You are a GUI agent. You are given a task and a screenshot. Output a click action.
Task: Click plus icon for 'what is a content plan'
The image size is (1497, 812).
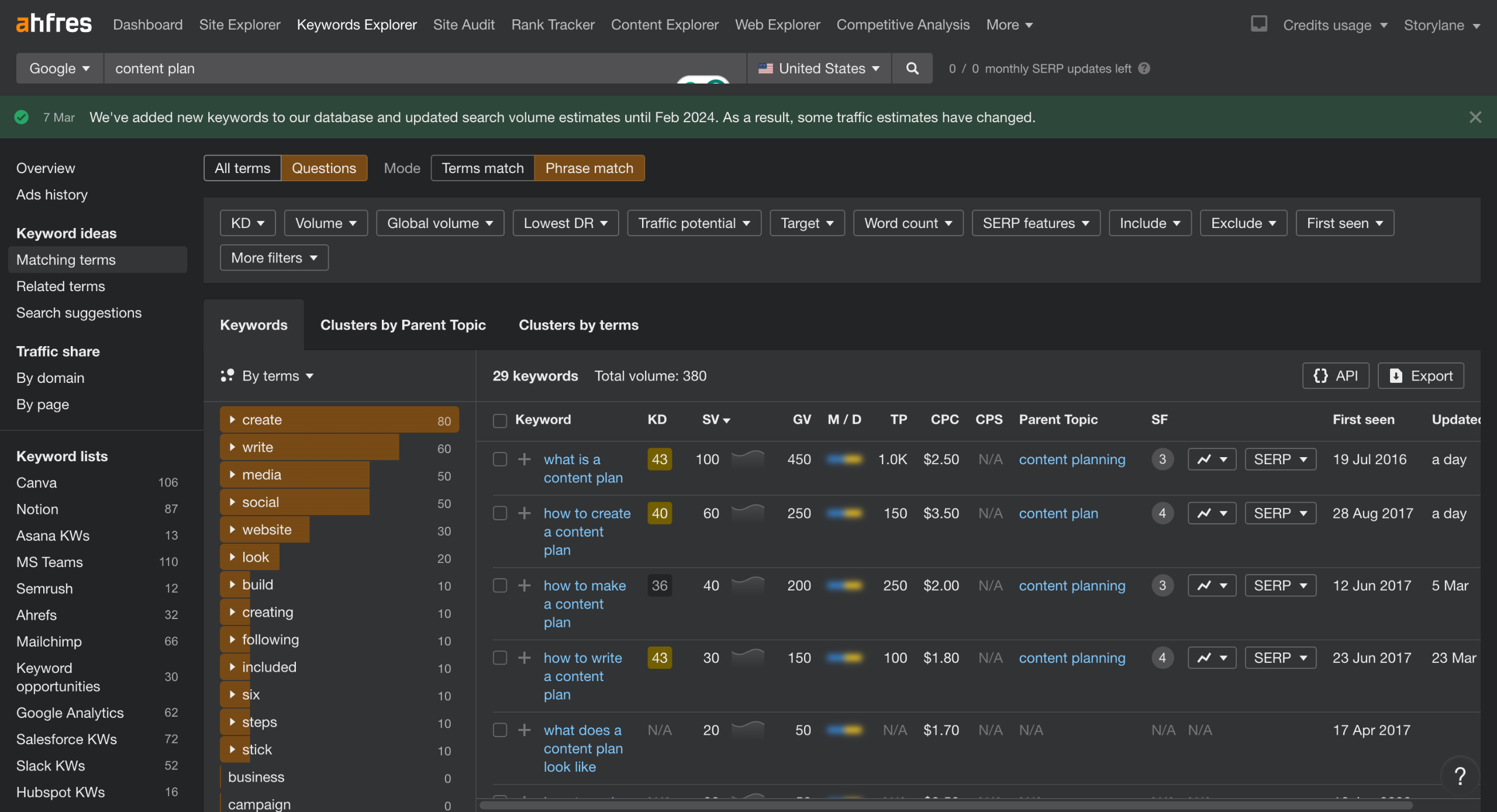[x=525, y=459]
